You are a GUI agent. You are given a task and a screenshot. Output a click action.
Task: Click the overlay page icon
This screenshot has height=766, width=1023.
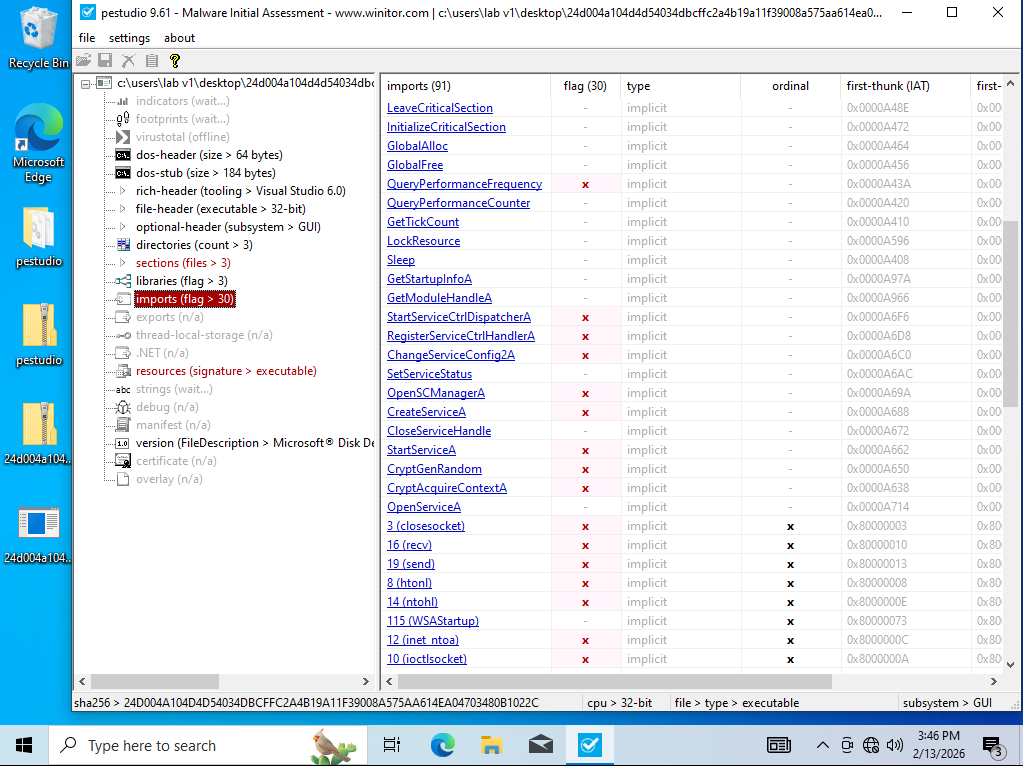(x=123, y=480)
